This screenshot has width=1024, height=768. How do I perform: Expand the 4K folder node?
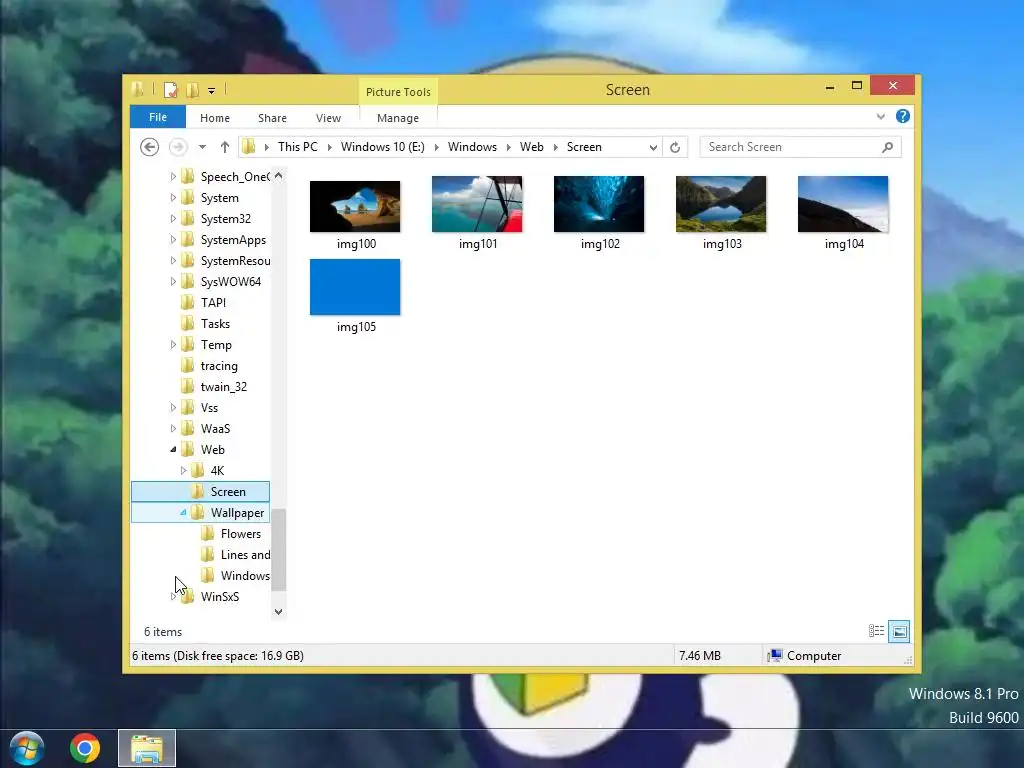tap(183, 470)
